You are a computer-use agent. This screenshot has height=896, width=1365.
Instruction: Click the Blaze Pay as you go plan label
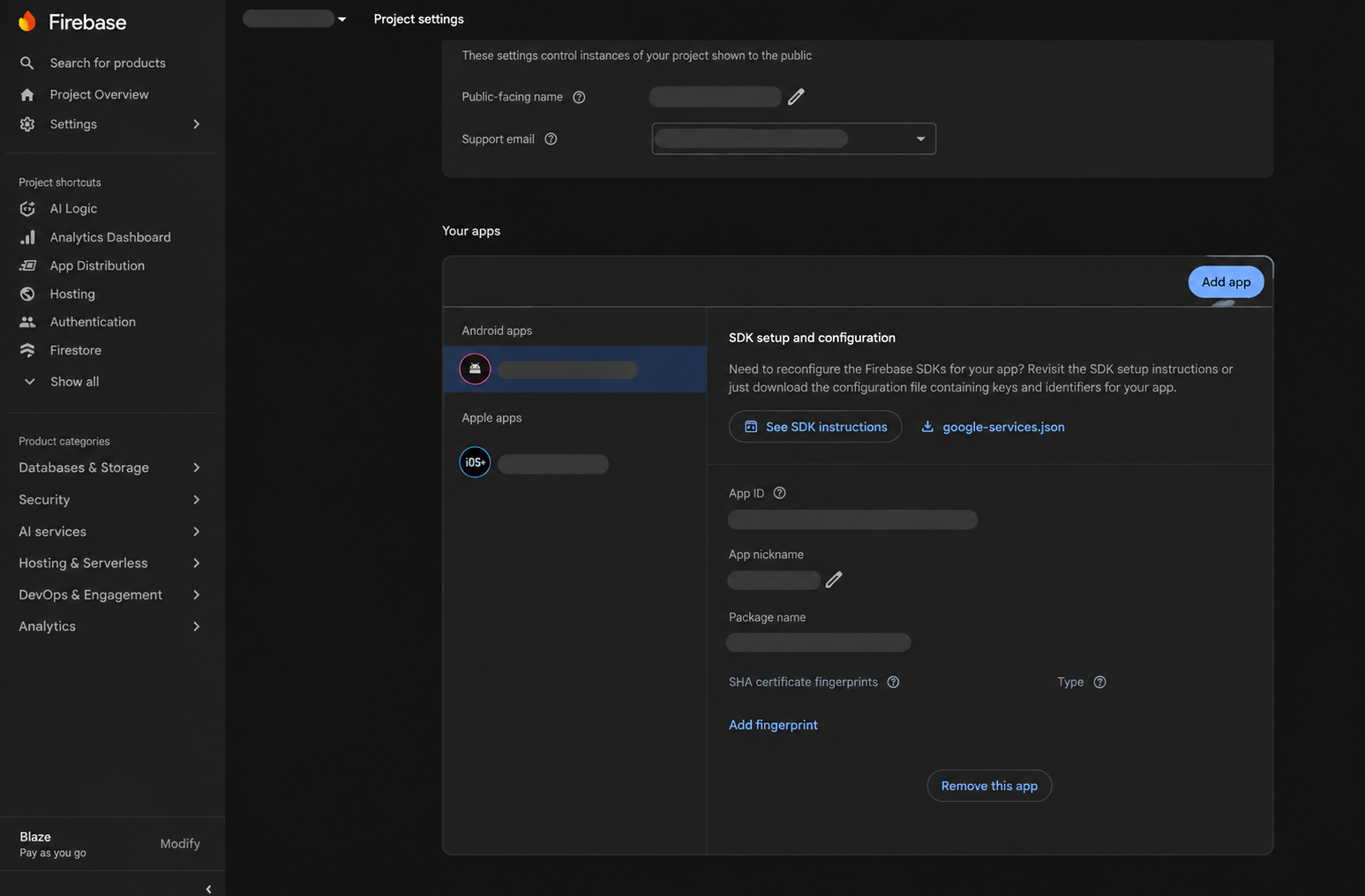click(x=53, y=844)
